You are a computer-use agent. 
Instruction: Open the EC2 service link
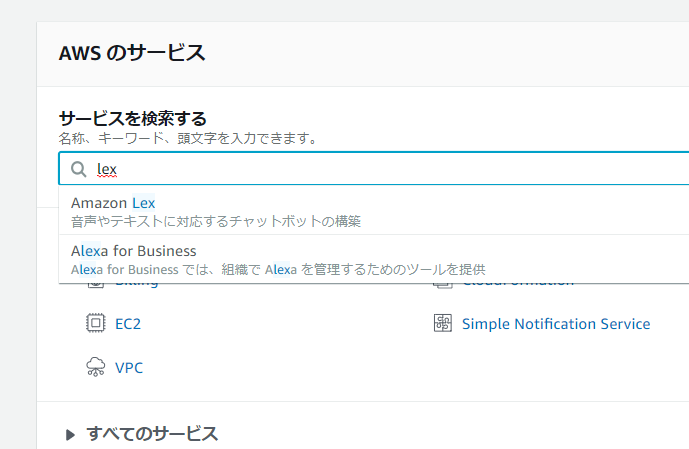128,324
